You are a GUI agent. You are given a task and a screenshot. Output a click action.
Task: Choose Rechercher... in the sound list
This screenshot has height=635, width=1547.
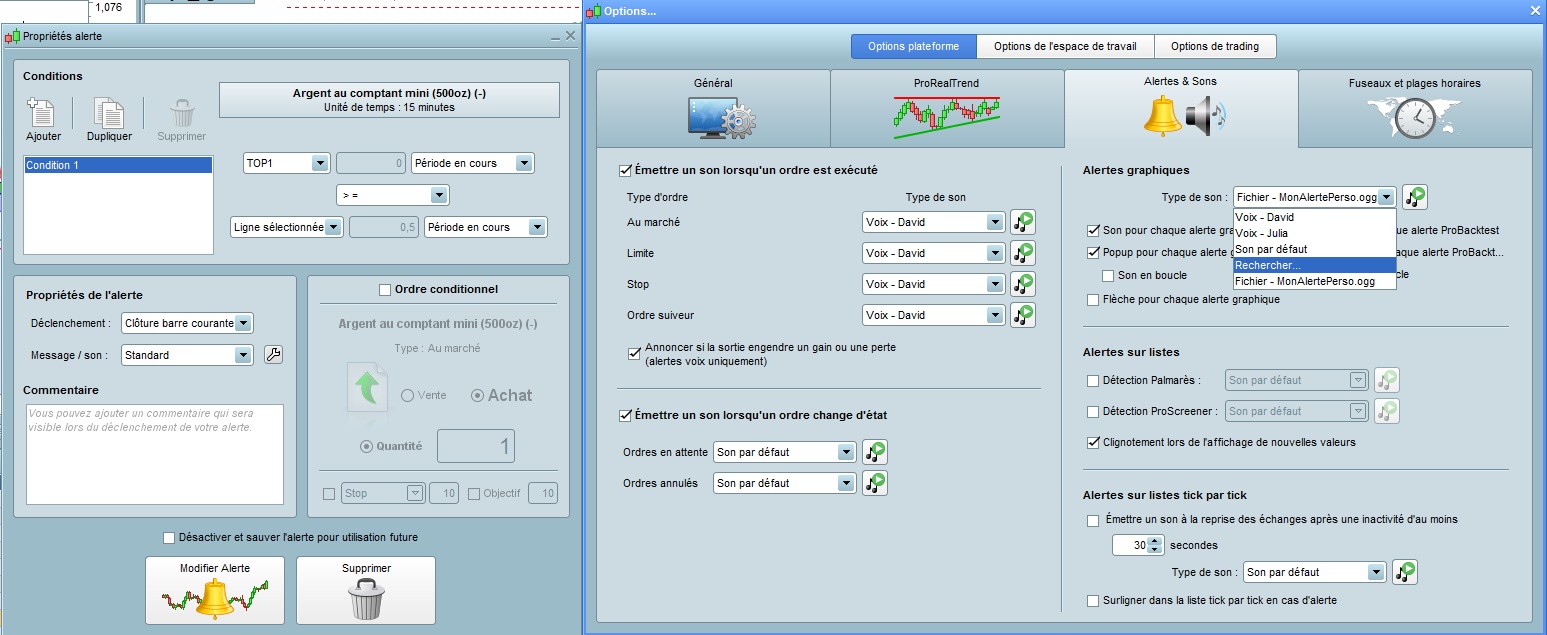[1314, 265]
